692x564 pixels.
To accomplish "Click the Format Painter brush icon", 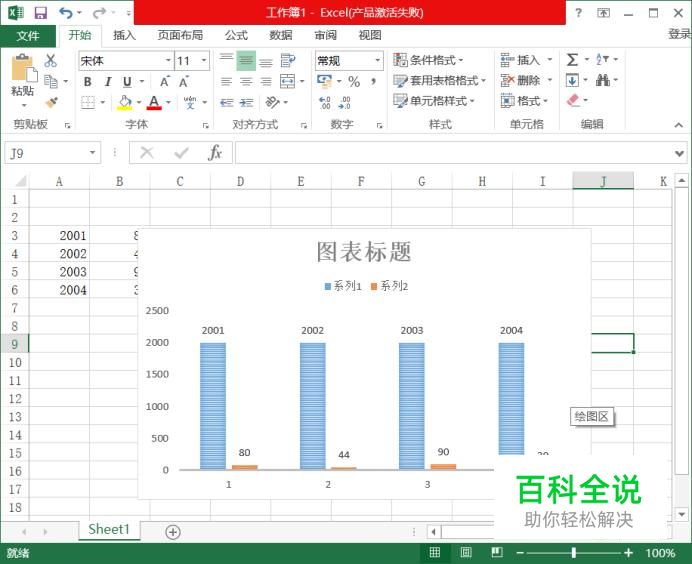I will [x=51, y=102].
